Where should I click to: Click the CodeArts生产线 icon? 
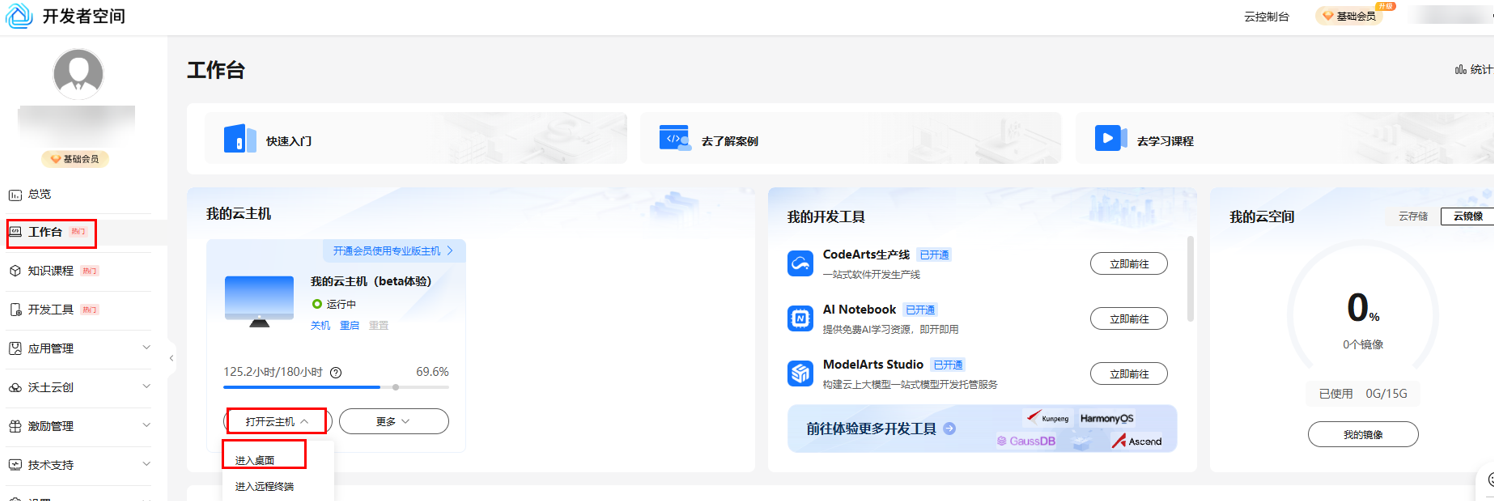click(800, 264)
